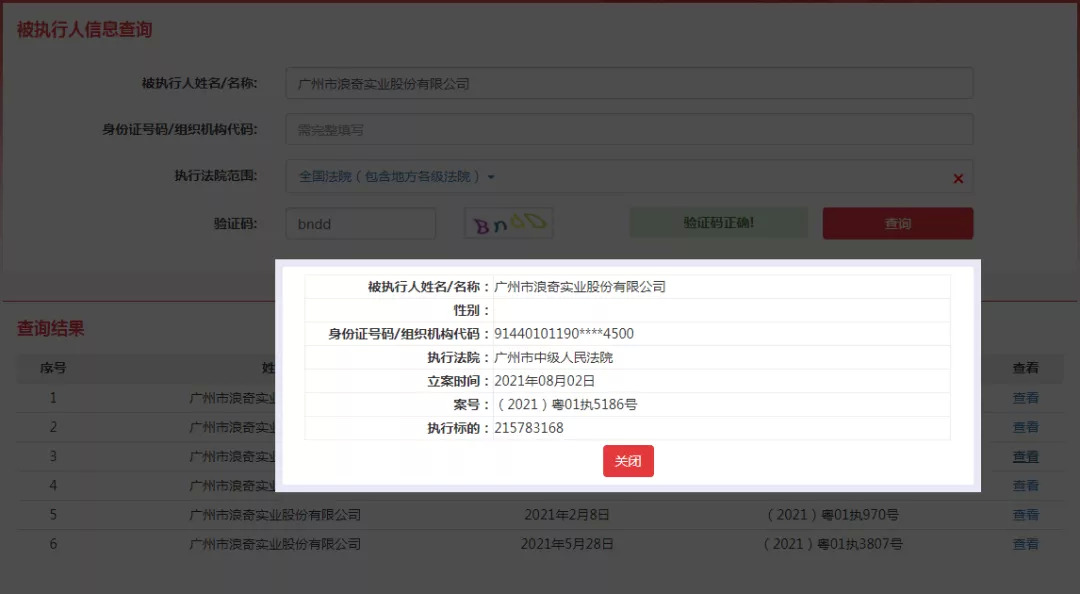1080x594 pixels.
Task: Click the 执行标的 value 215783168
Action: pyautogui.click(x=529, y=428)
